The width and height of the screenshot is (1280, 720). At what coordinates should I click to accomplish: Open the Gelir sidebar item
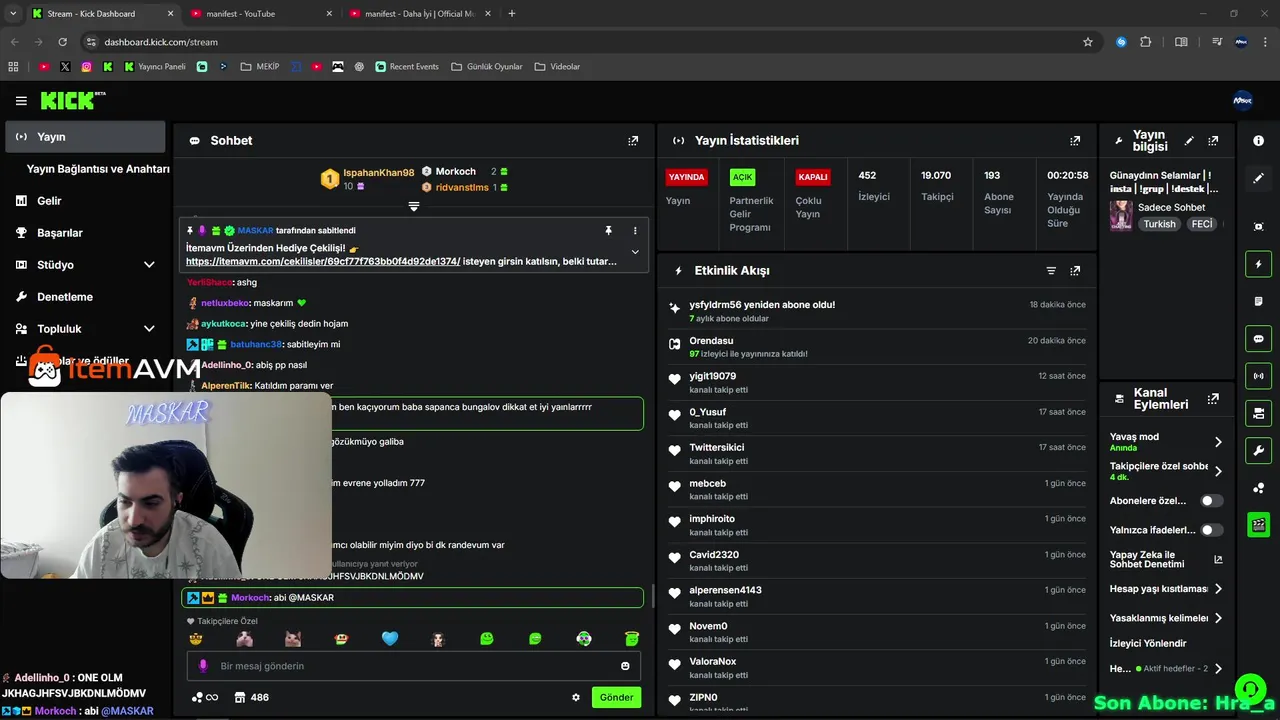coord(85,201)
